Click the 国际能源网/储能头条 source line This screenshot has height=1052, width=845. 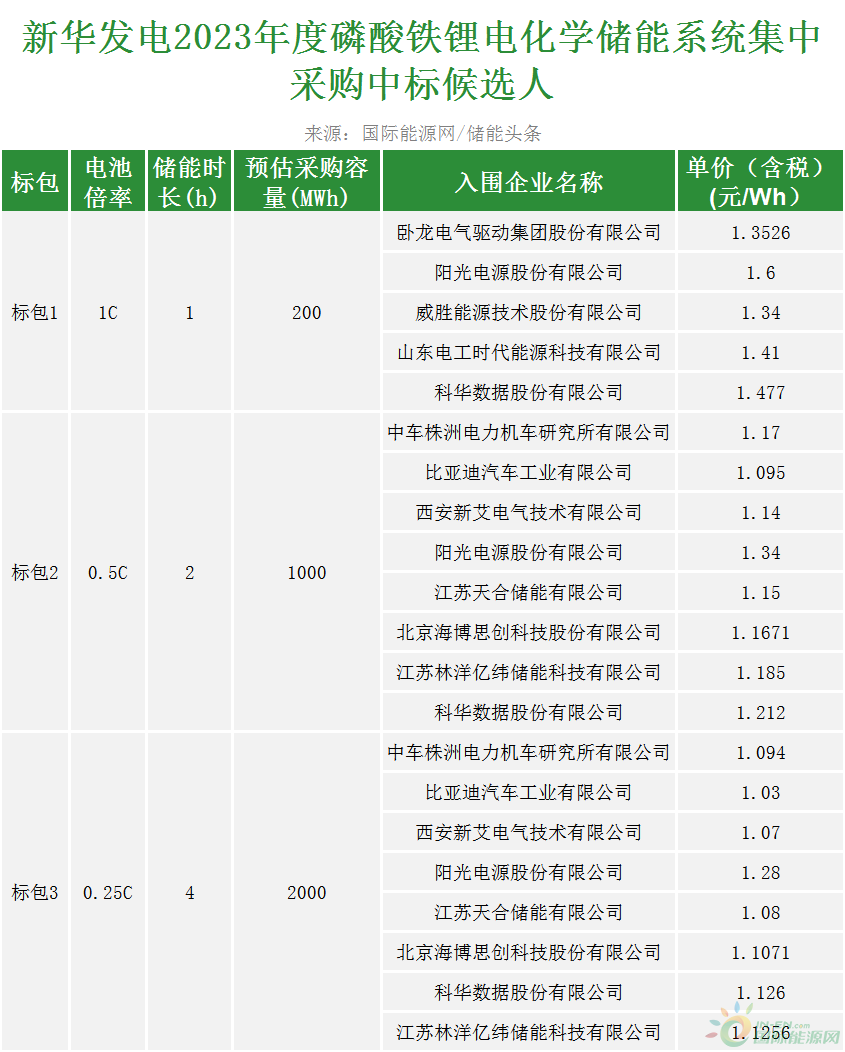point(422,134)
